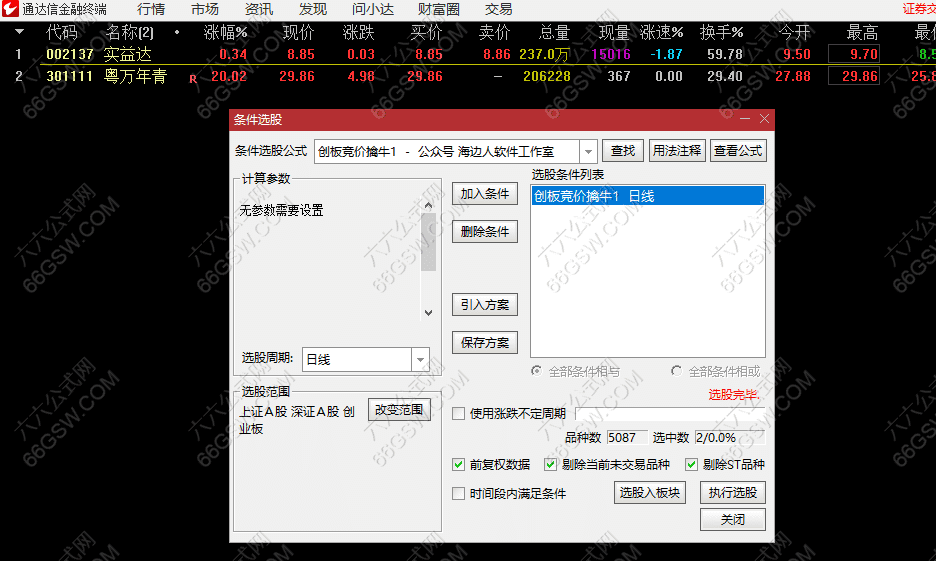Open the 行情 menu
Viewport: 936px width, 561px height.
[x=151, y=9]
